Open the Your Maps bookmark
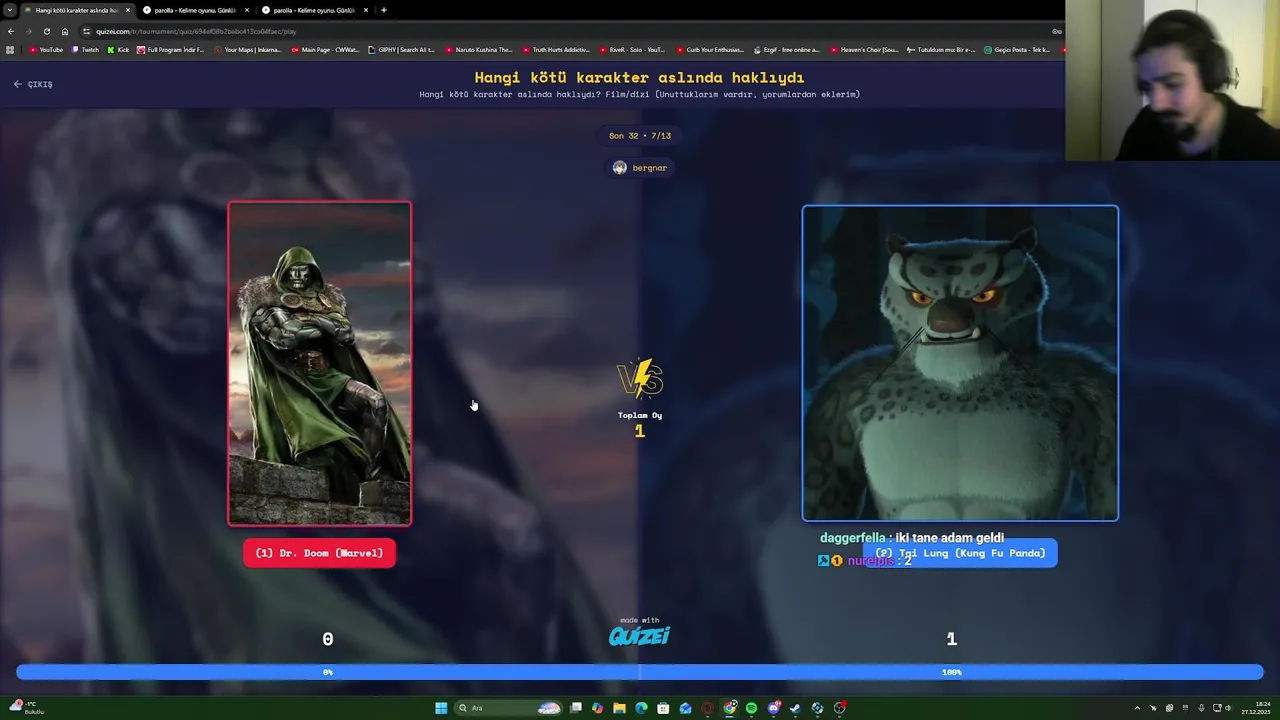Screen dimensions: 1280x720 point(248,50)
